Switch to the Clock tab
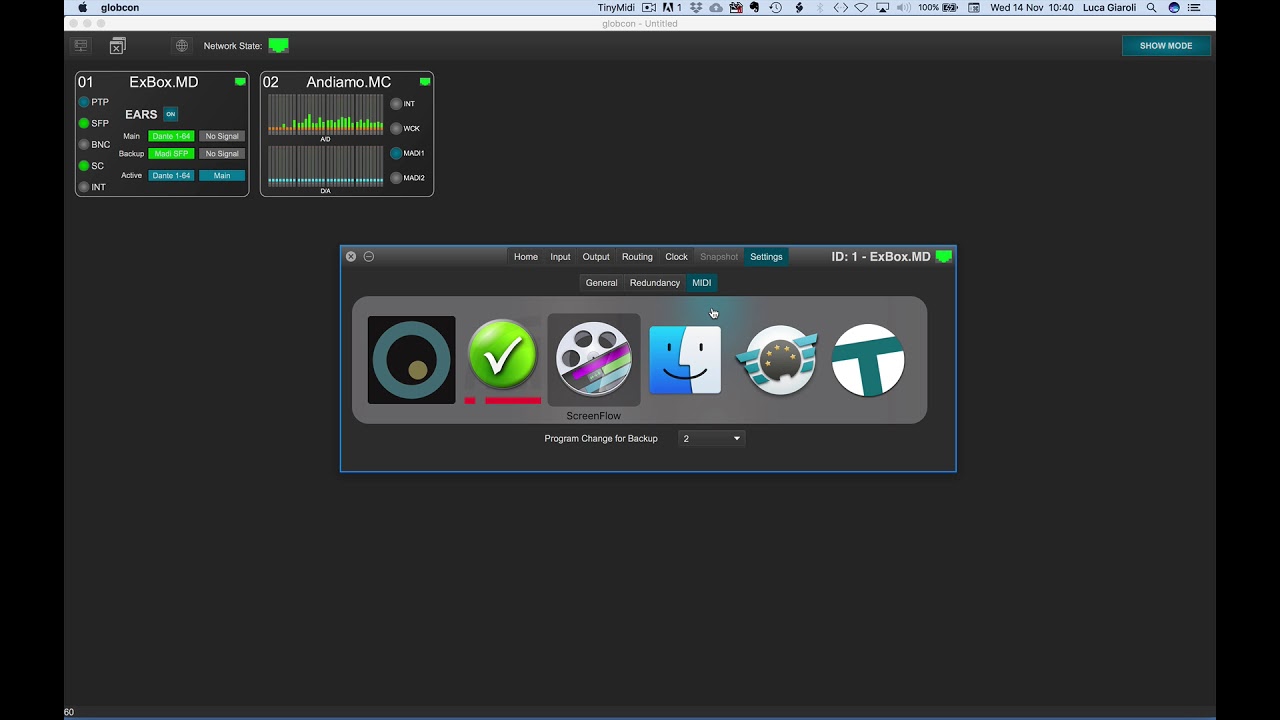1280x720 pixels. tap(677, 257)
